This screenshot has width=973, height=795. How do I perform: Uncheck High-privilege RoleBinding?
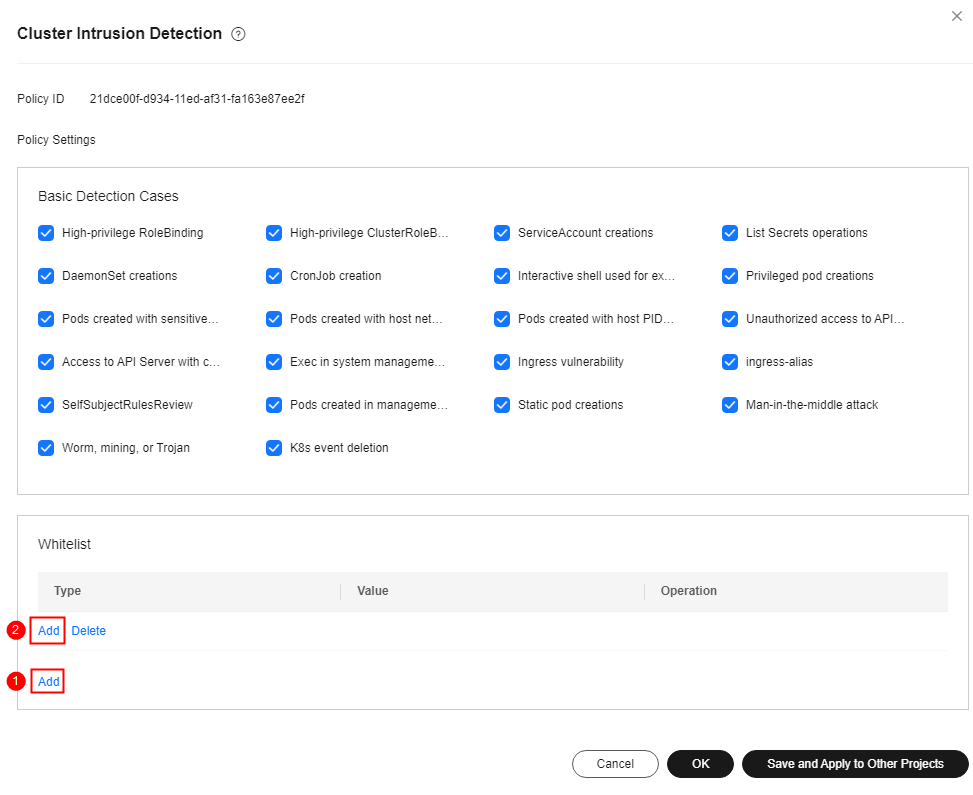(x=46, y=233)
